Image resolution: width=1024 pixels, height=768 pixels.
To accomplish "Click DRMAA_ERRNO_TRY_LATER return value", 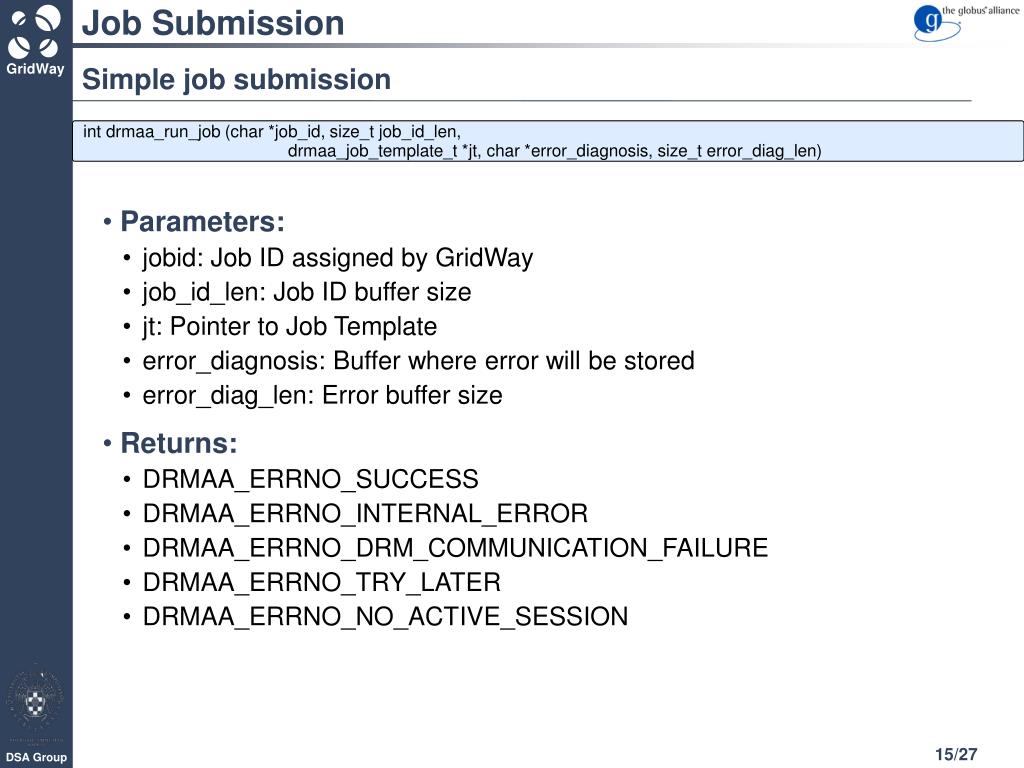I will tap(322, 583).
